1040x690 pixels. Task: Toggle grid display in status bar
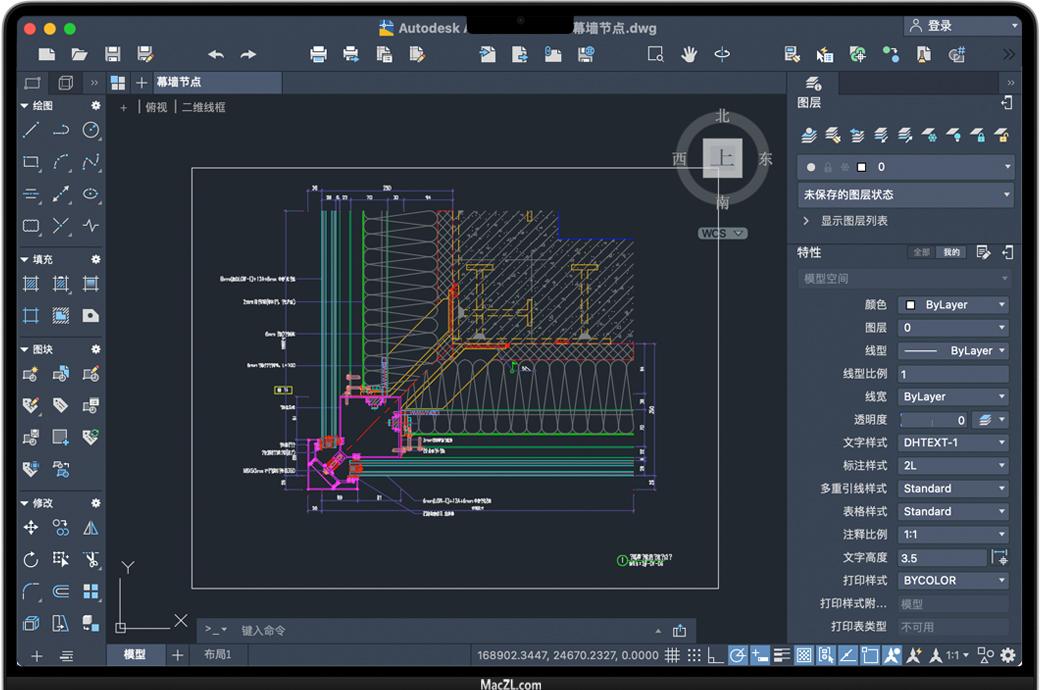(x=672, y=656)
